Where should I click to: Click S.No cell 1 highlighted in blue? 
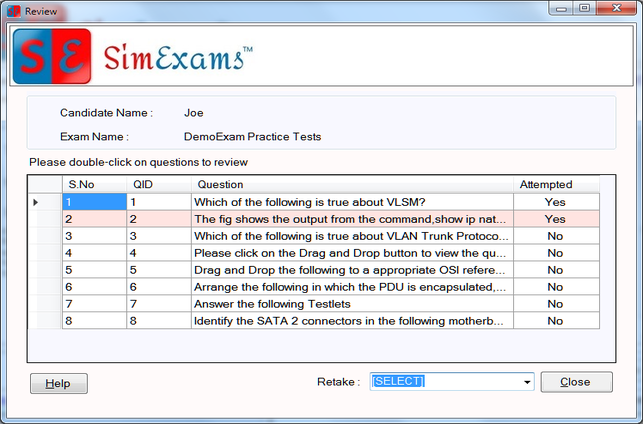pos(94,202)
